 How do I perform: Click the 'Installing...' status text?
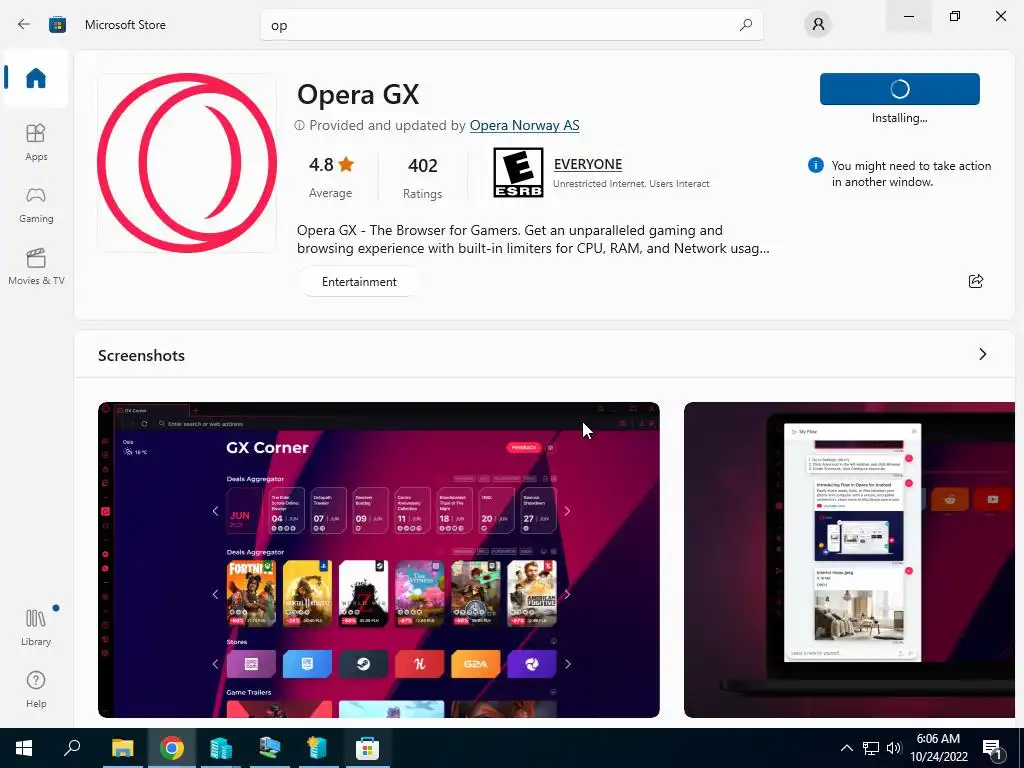(x=899, y=118)
